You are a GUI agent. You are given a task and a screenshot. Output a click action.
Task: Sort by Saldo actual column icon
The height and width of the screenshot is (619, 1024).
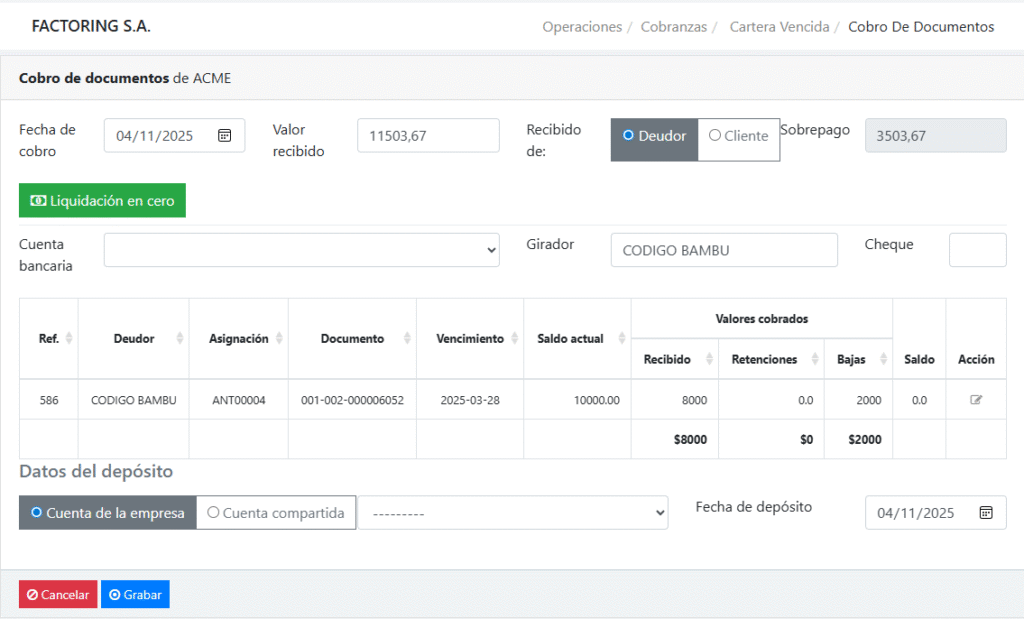(x=622, y=339)
